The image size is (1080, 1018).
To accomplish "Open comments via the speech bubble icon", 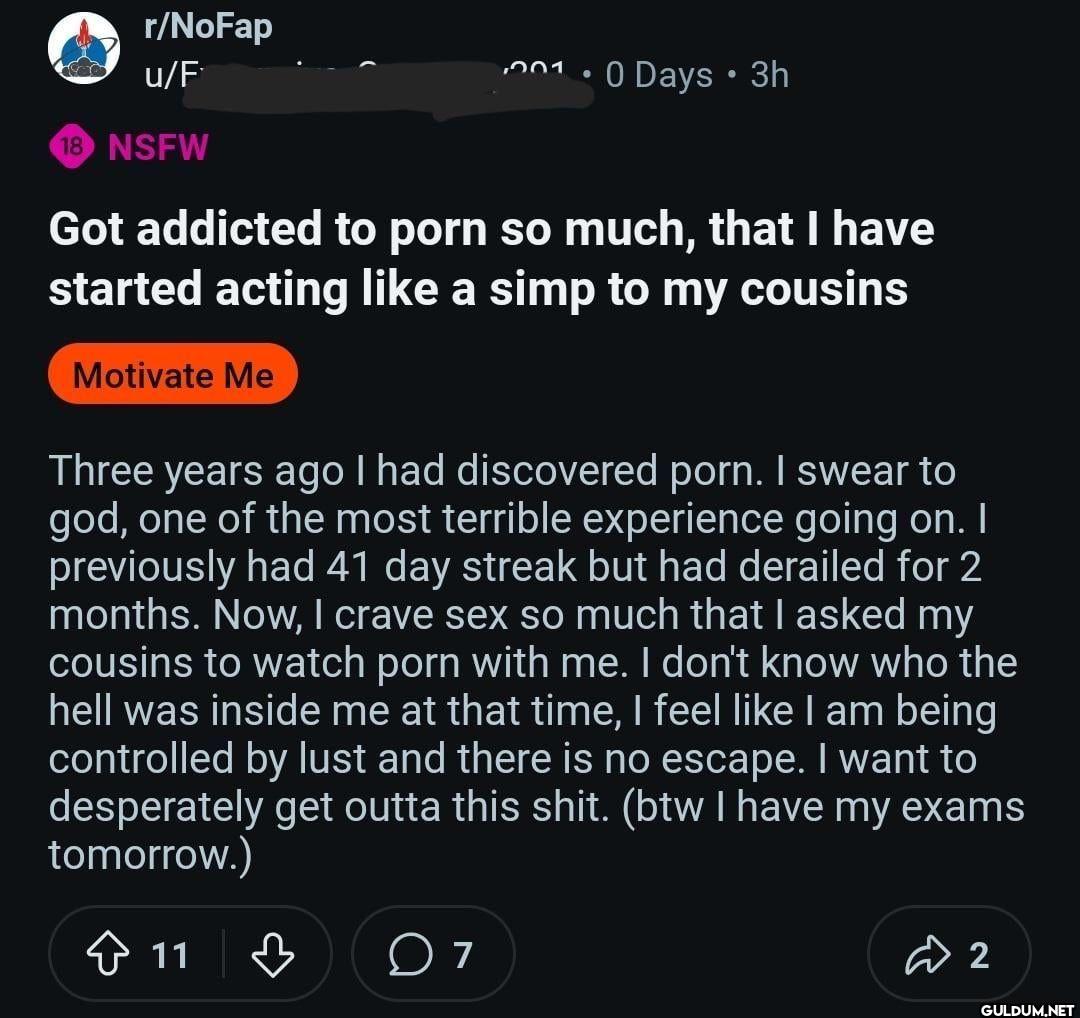I will [407, 956].
